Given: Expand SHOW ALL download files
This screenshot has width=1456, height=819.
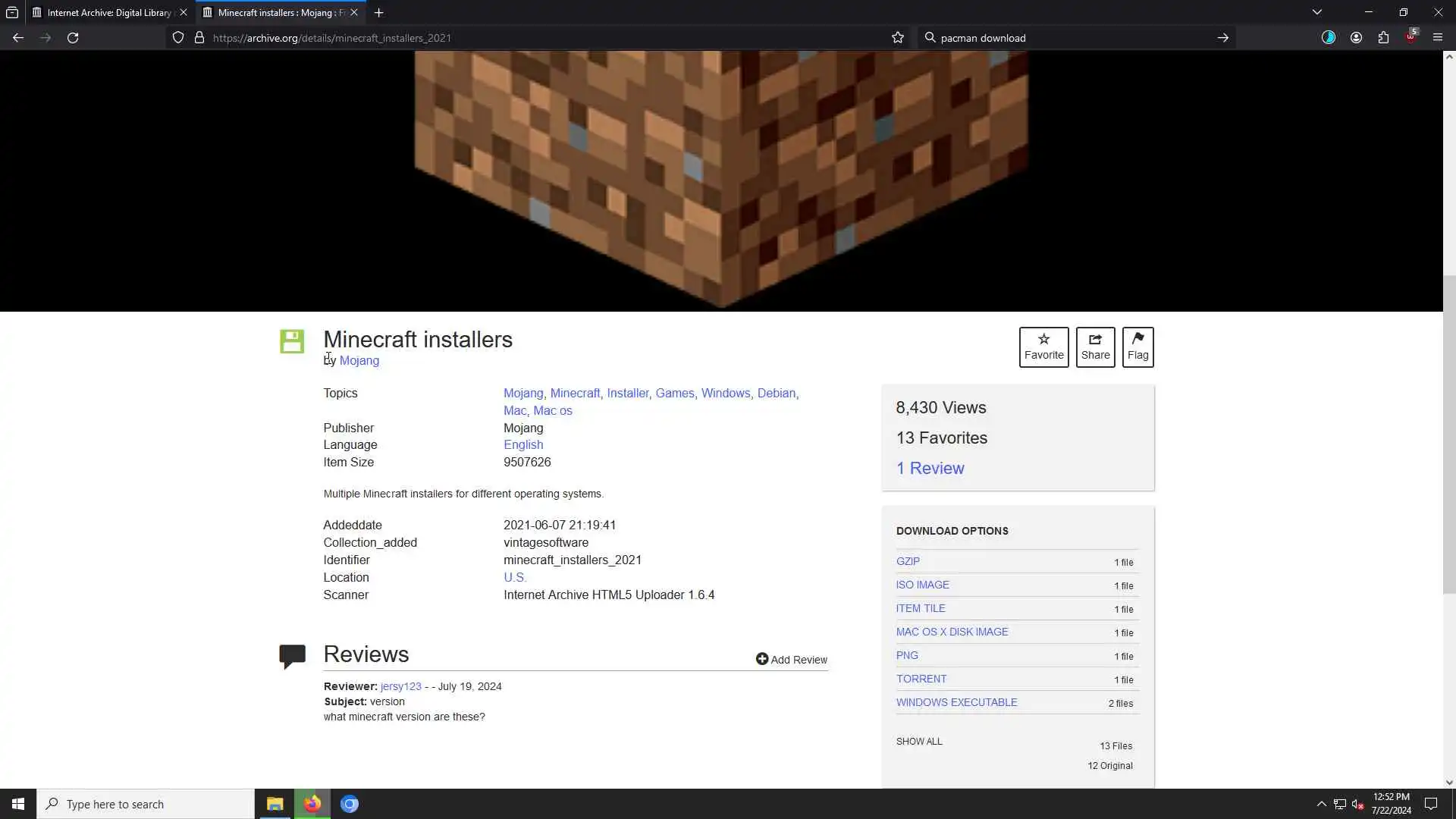Looking at the screenshot, I should pyautogui.click(x=919, y=741).
